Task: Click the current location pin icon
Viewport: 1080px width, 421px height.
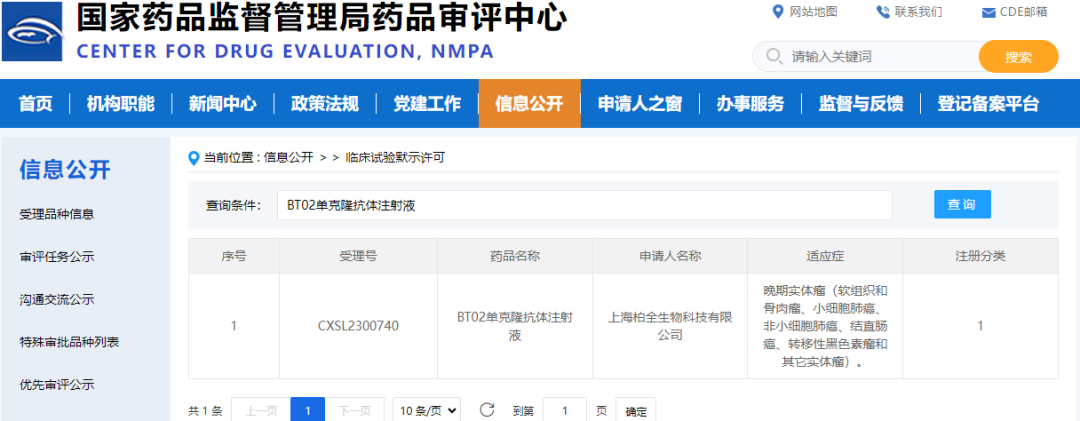Action: (x=194, y=158)
